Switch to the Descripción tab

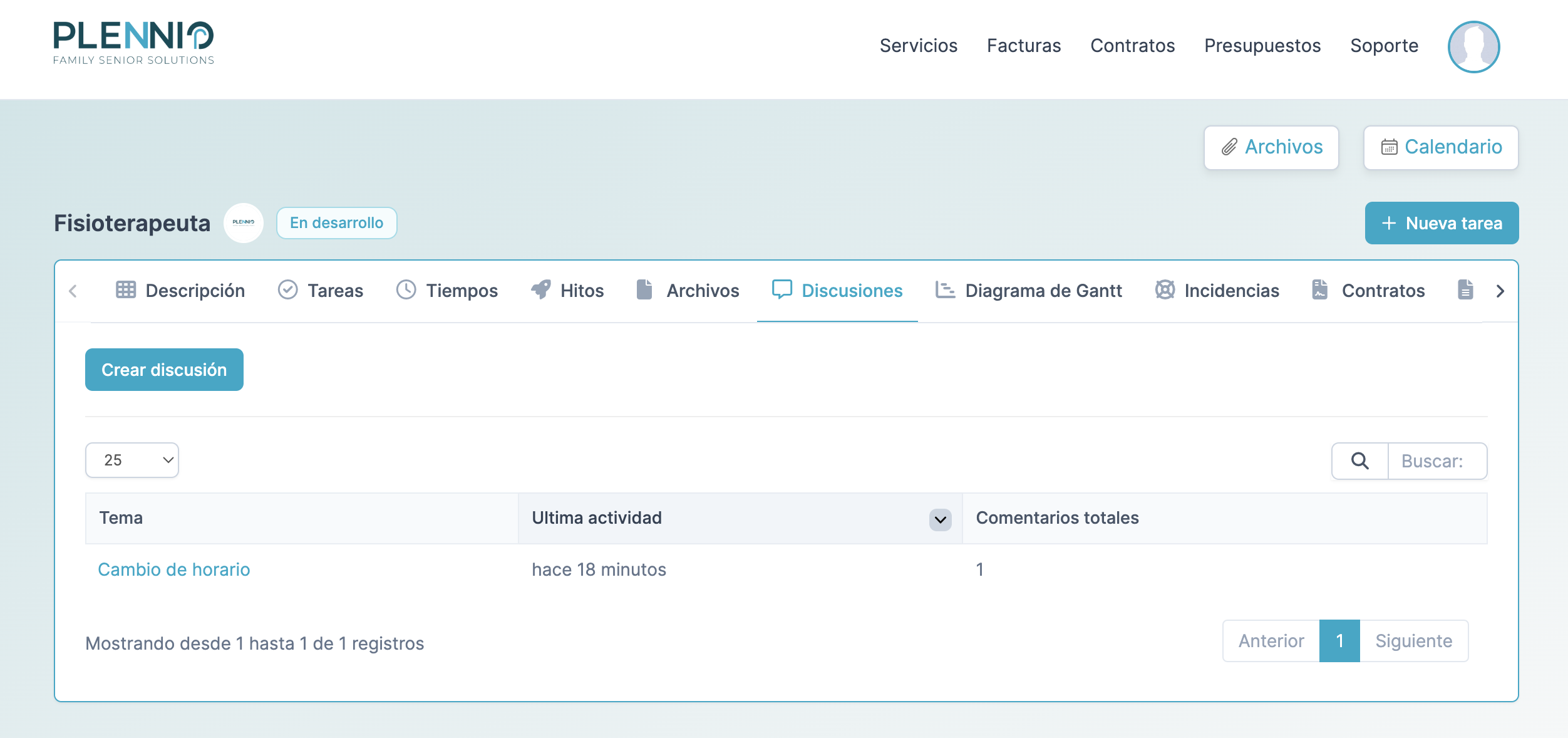click(180, 291)
